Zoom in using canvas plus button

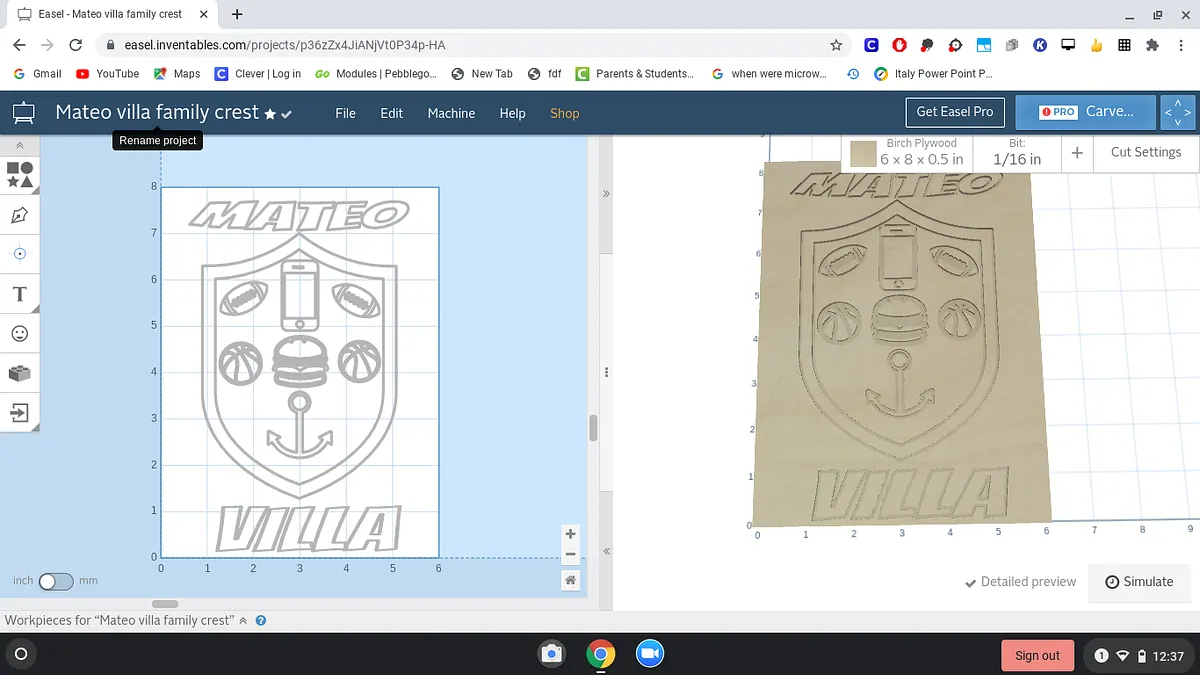point(570,534)
